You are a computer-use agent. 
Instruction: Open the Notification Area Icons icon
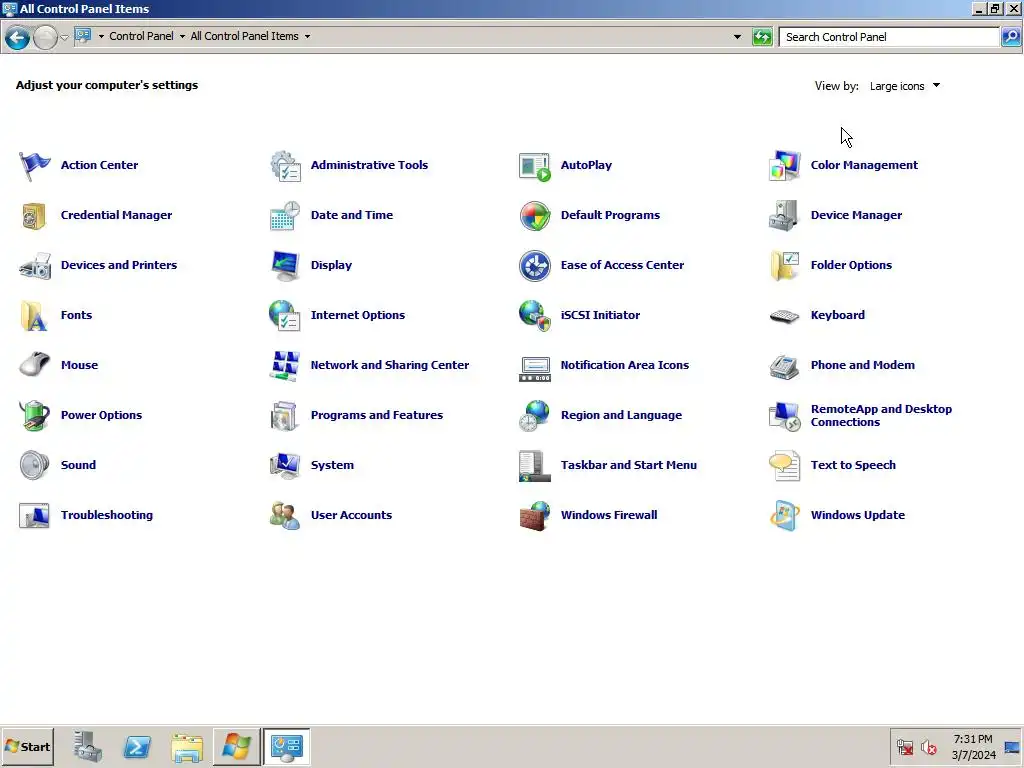click(535, 368)
